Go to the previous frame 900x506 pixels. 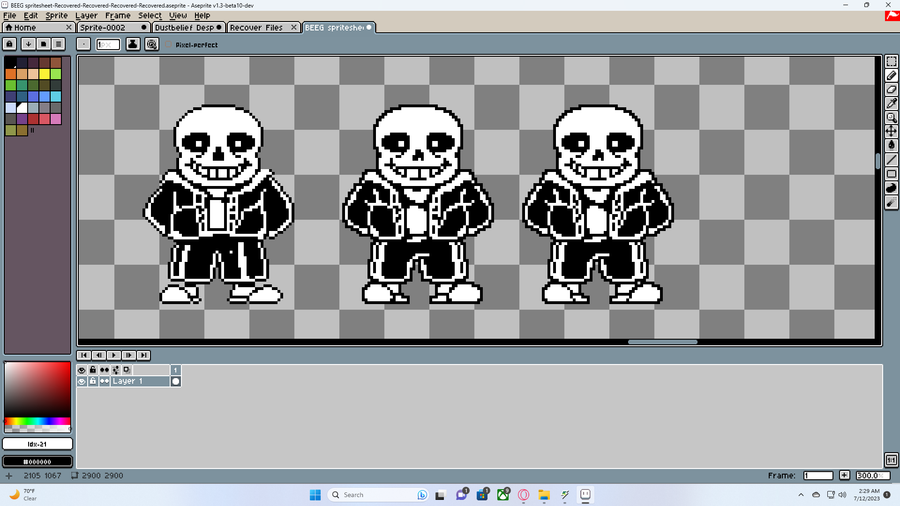[x=99, y=355]
